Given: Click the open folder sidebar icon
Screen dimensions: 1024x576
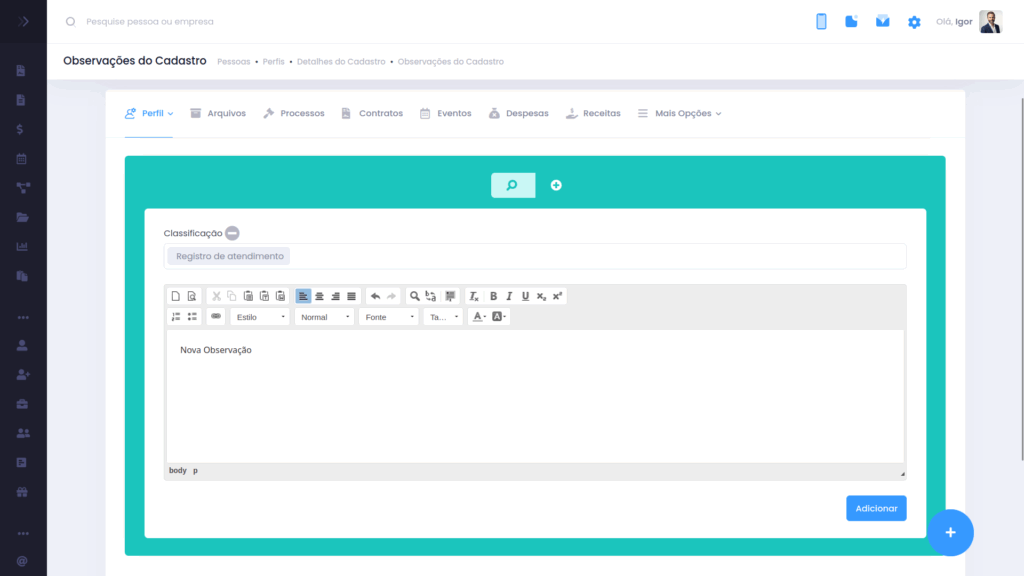Looking at the screenshot, I should point(22,217).
